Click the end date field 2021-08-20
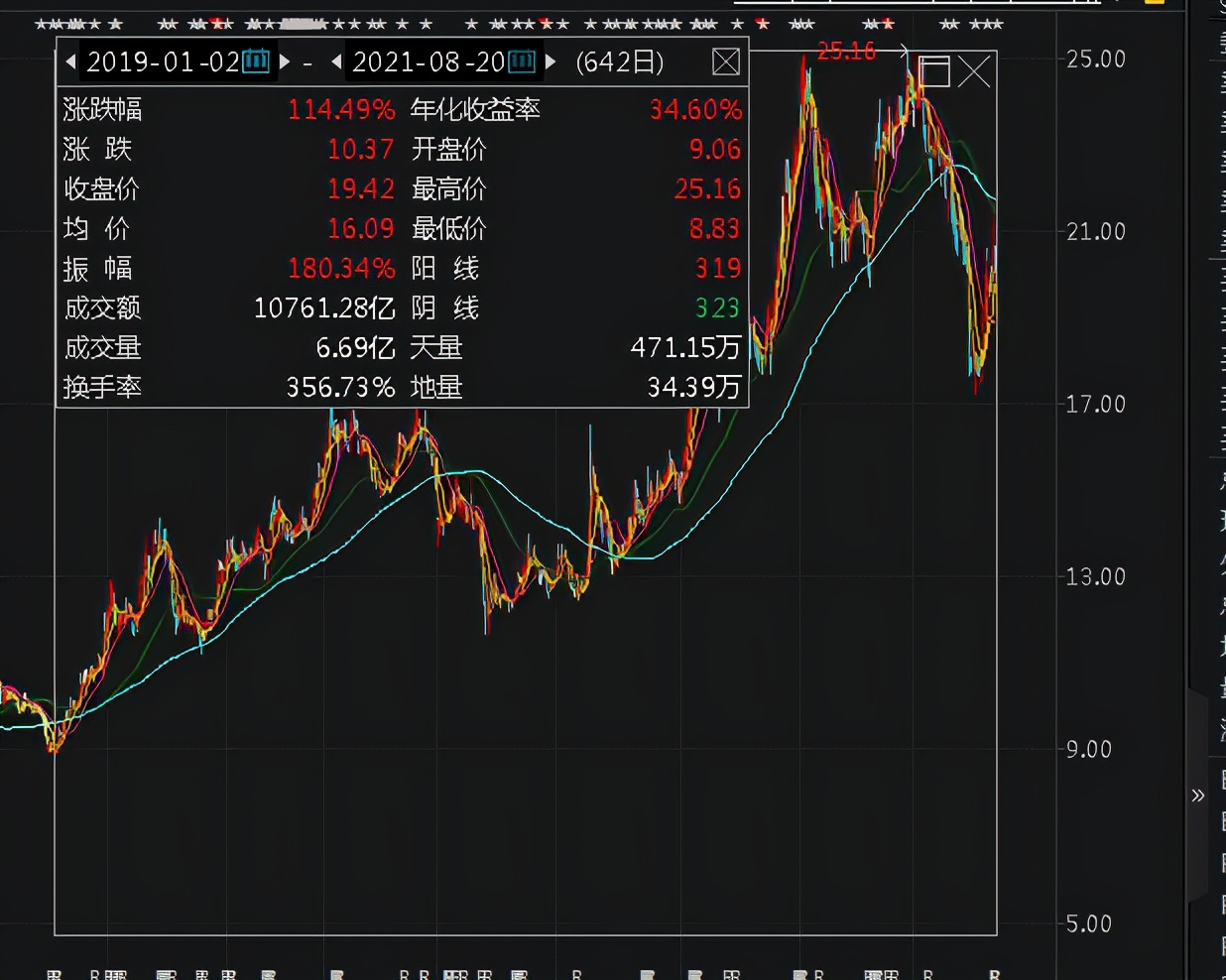The image size is (1226, 980). (429, 62)
